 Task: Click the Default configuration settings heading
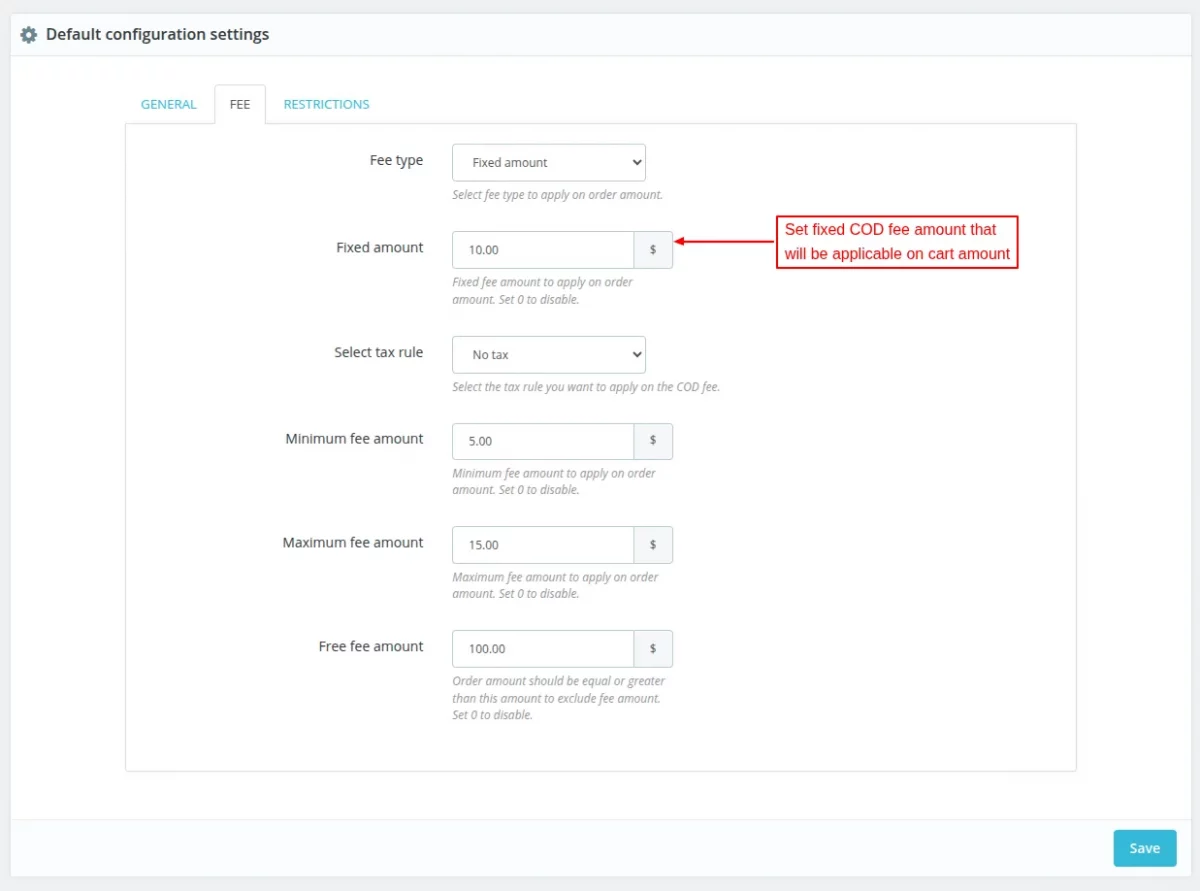click(157, 35)
